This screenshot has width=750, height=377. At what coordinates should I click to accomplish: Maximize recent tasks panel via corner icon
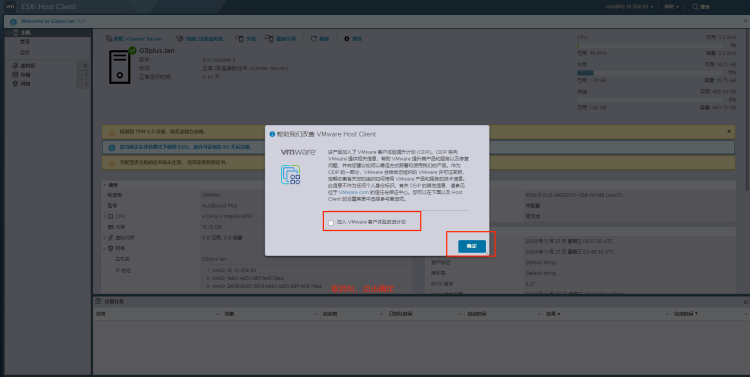(x=746, y=302)
